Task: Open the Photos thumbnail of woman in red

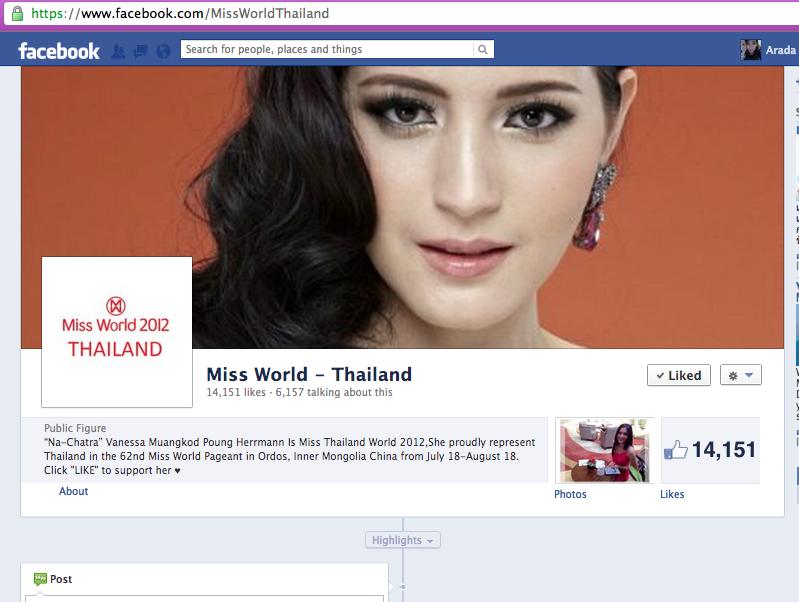Action: [604, 450]
